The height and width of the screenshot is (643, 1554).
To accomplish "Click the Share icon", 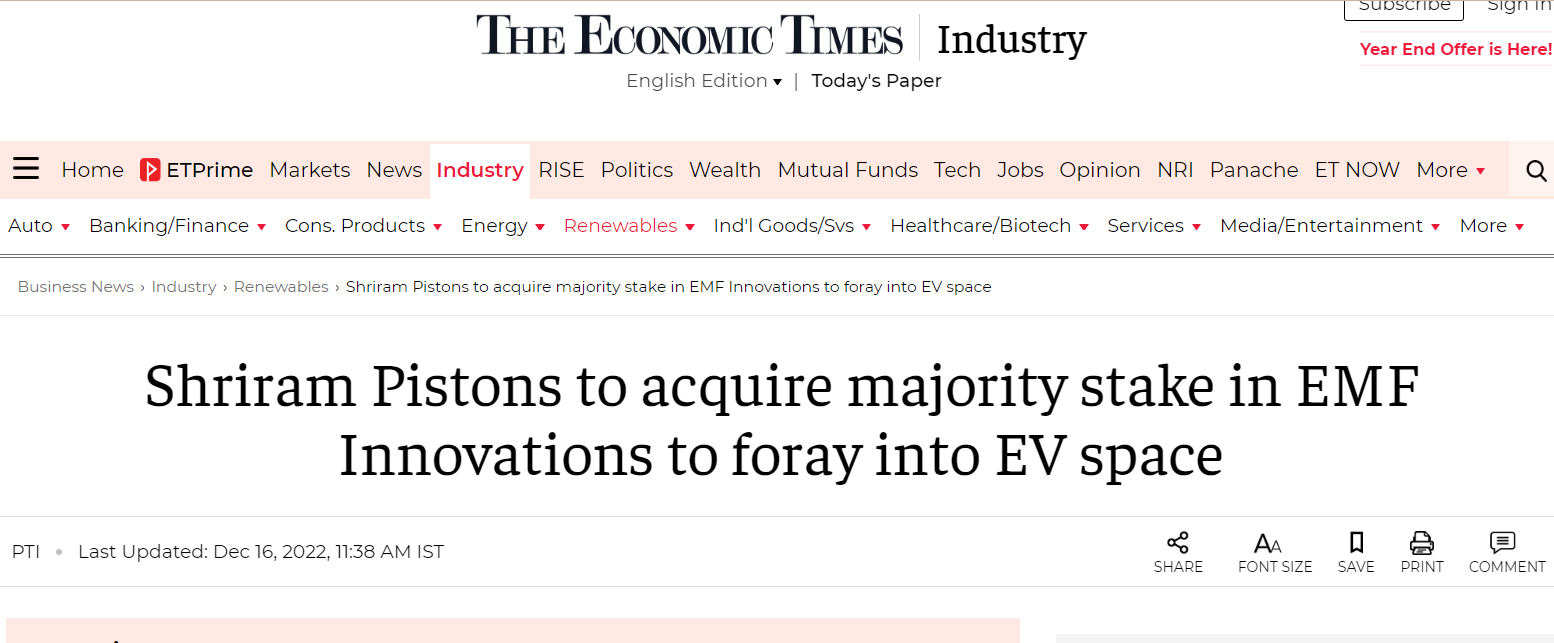I will [1178, 543].
